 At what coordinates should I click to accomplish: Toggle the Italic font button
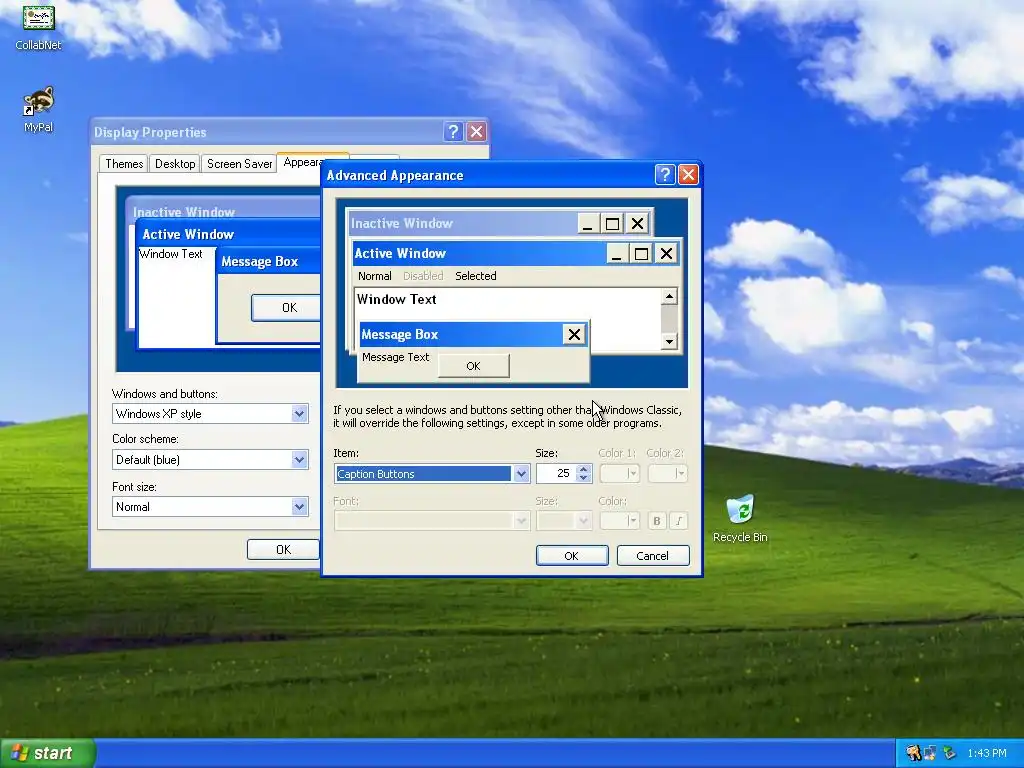679,520
